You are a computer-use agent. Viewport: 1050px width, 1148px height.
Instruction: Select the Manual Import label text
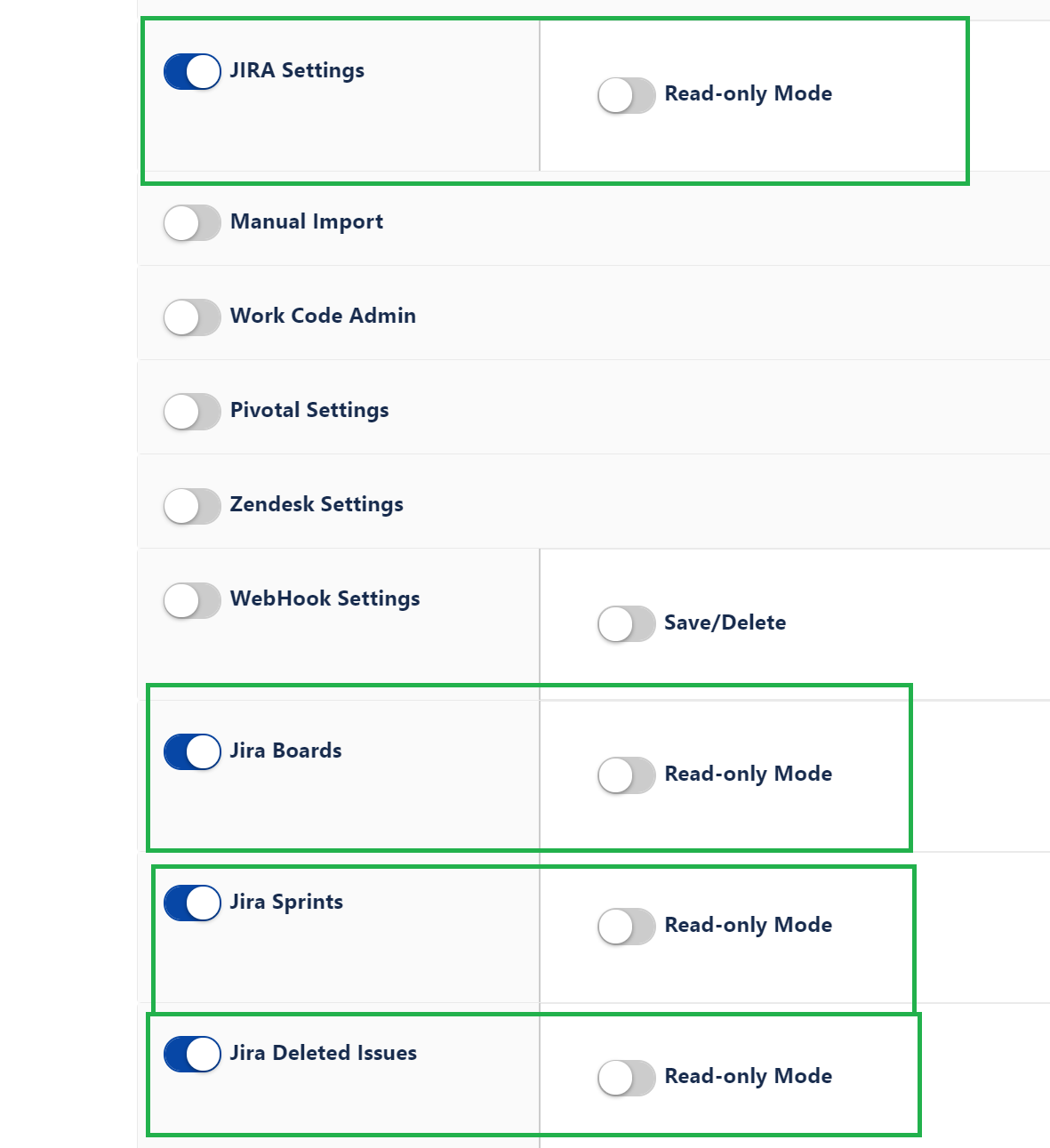306,221
